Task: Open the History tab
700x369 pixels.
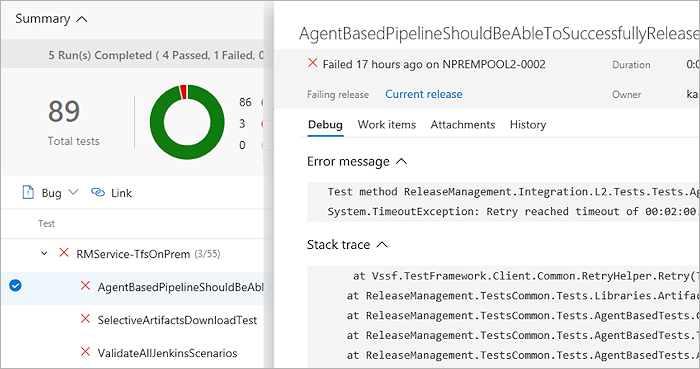Action: 528,124
